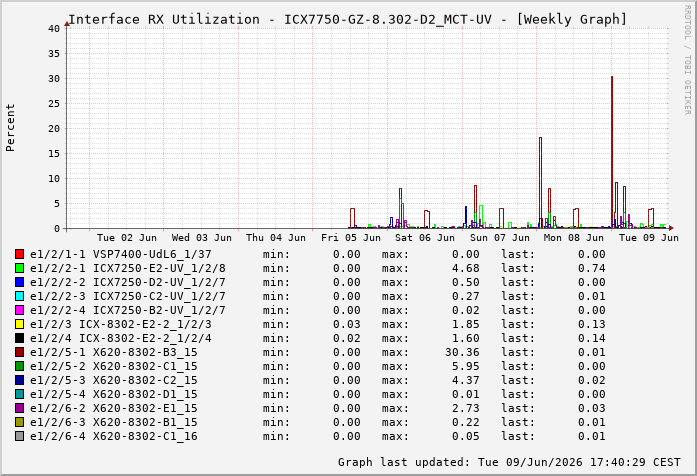Click the teal swatch for e1/2/5-4 X620-8302-D1_15
The image size is (697, 476).
point(19,394)
